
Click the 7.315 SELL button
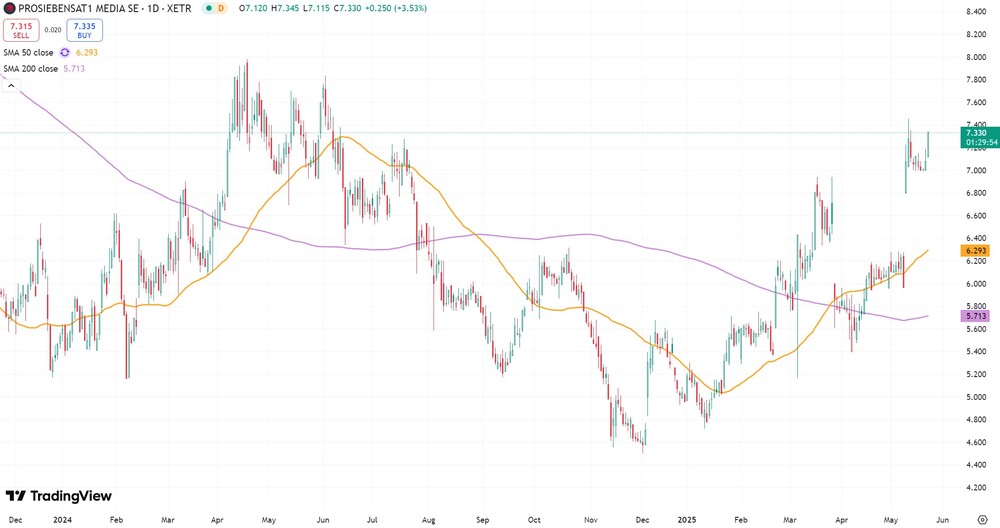pyautogui.click(x=21, y=30)
